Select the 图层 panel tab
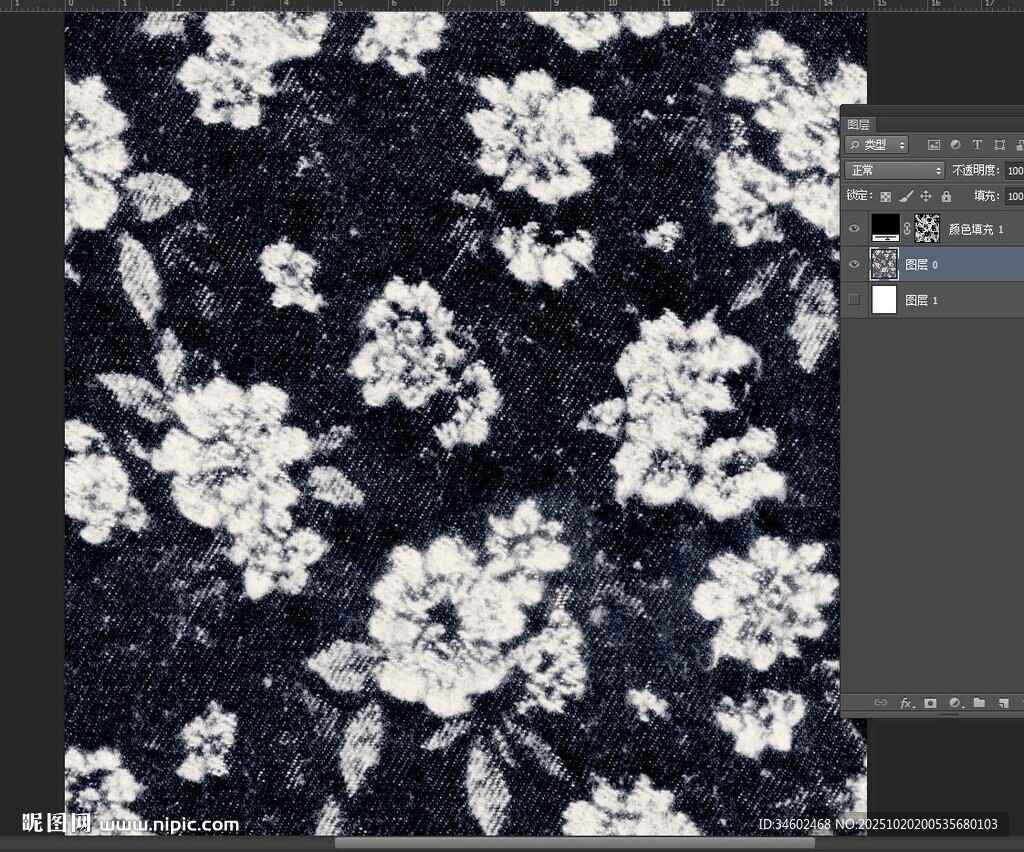The image size is (1024, 852). coord(858,125)
